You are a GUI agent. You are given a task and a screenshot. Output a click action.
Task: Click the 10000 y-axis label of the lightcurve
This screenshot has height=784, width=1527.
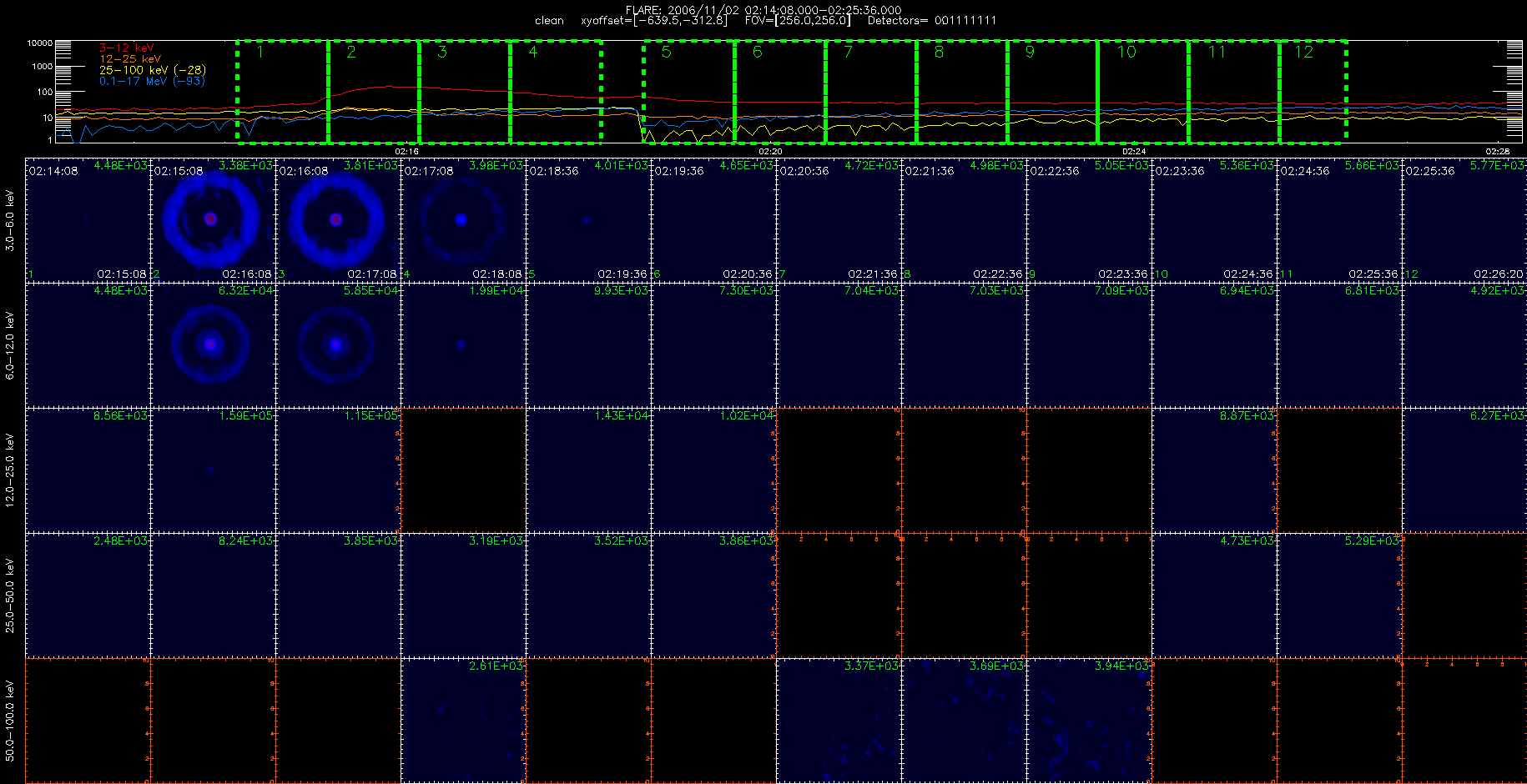click(x=39, y=43)
